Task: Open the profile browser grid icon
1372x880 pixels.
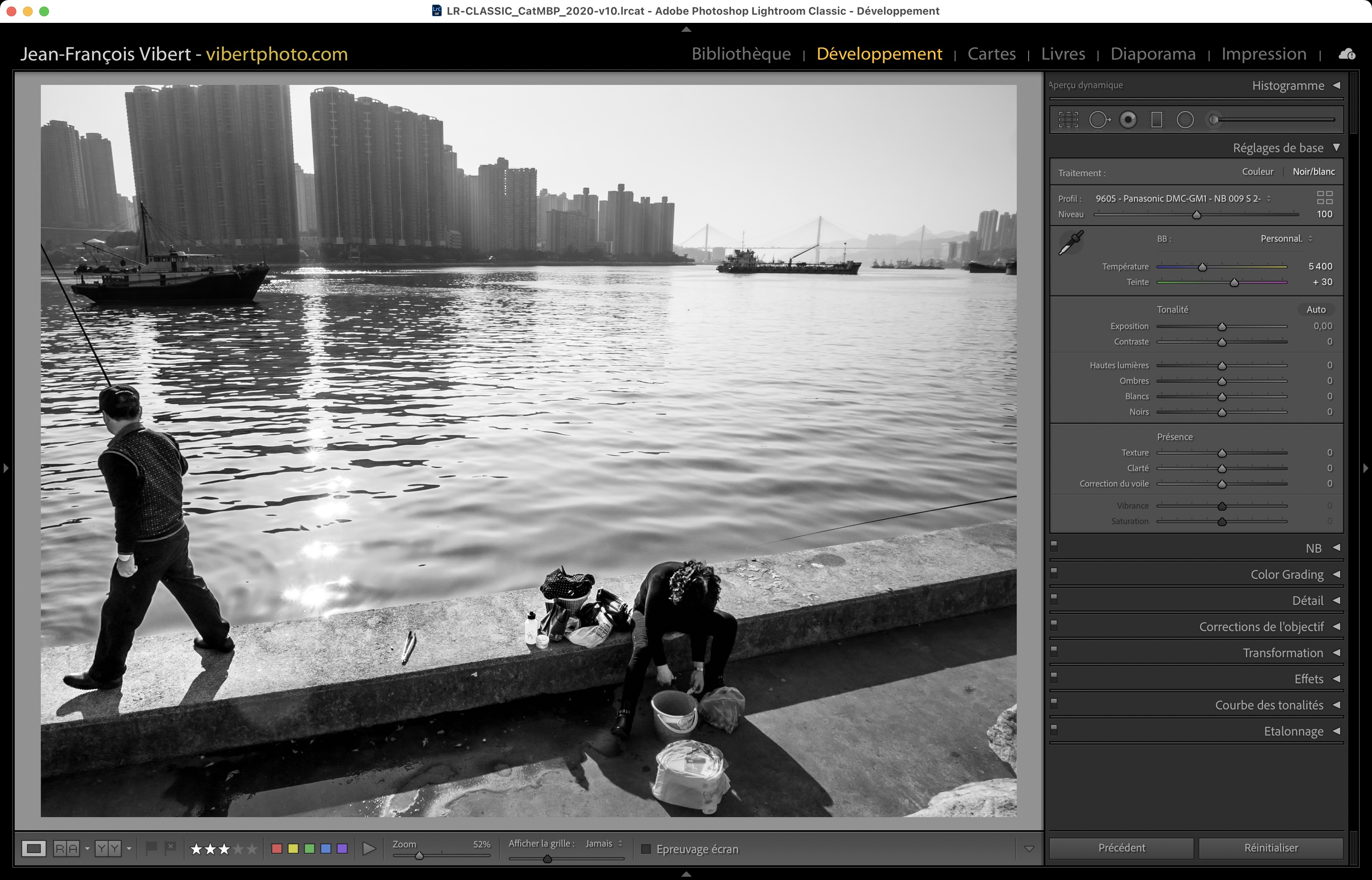Action: [1325, 198]
